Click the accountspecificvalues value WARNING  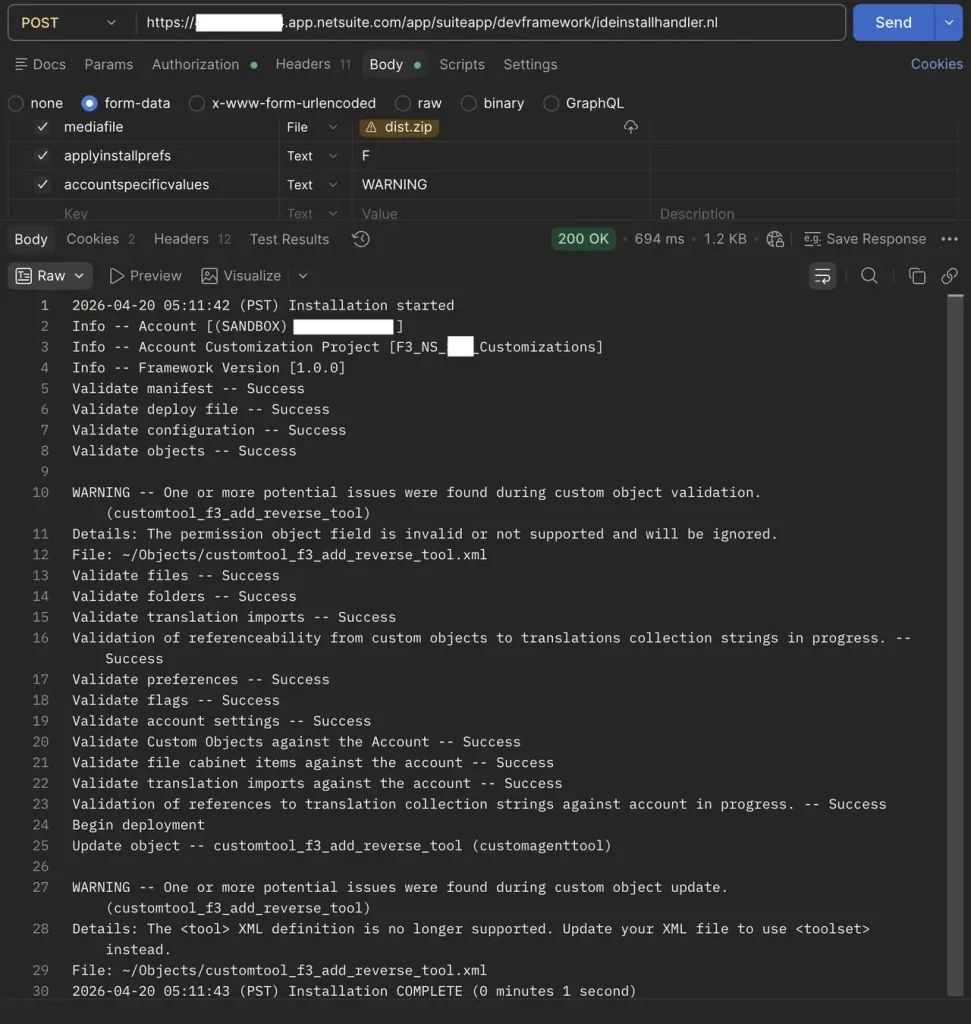(x=394, y=185)
